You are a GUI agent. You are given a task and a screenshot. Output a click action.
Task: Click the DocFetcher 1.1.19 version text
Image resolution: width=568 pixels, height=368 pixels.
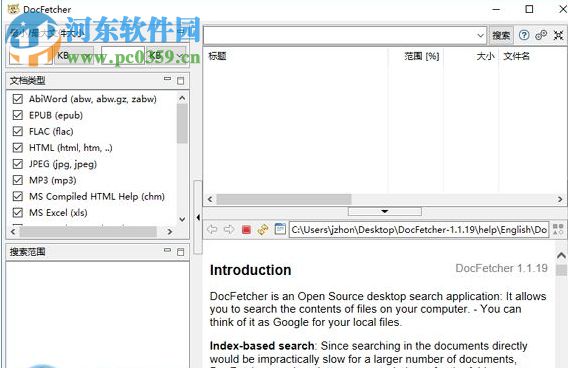point(501,268)
